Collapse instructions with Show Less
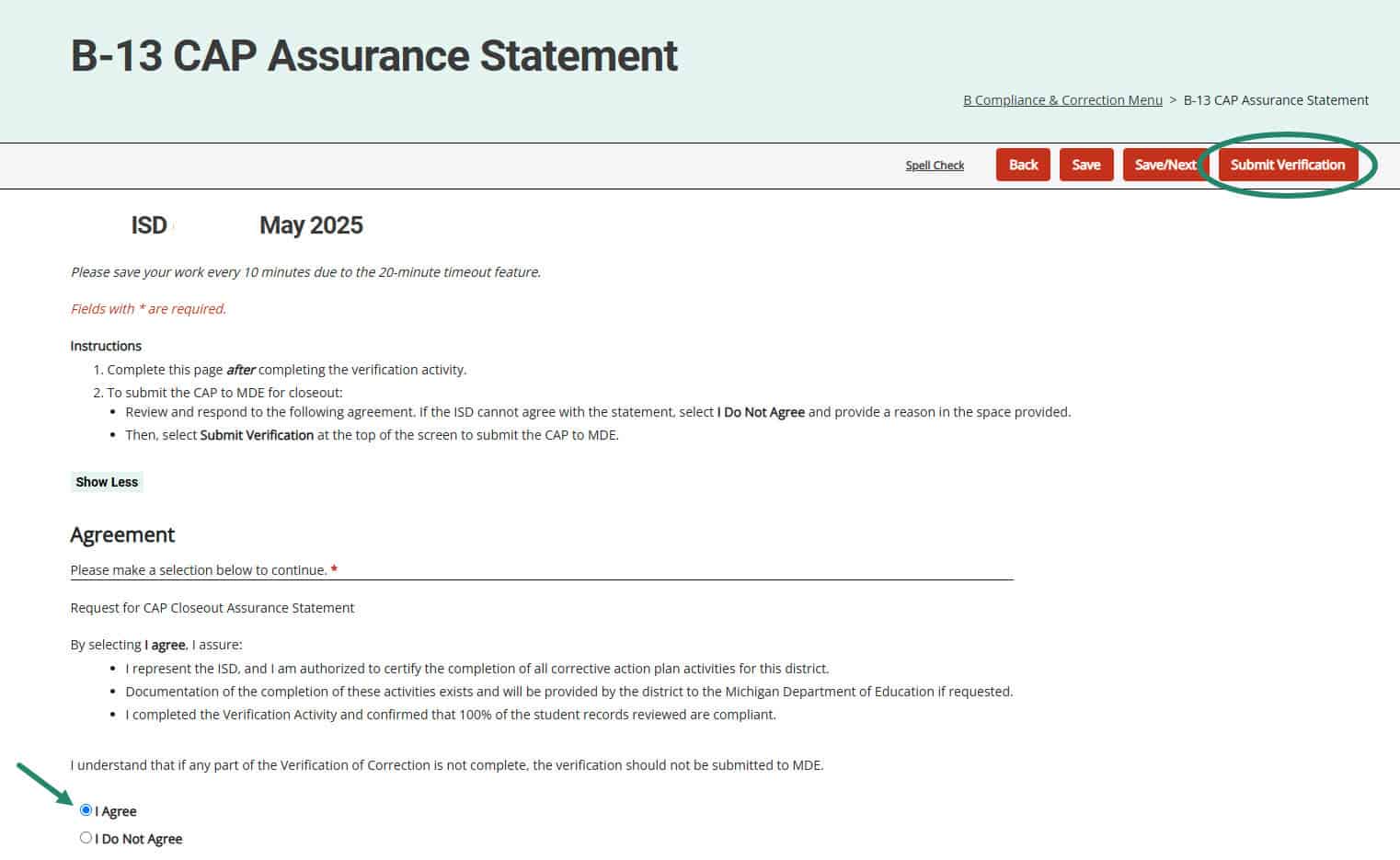1400x860 pixels. point(107,482)
